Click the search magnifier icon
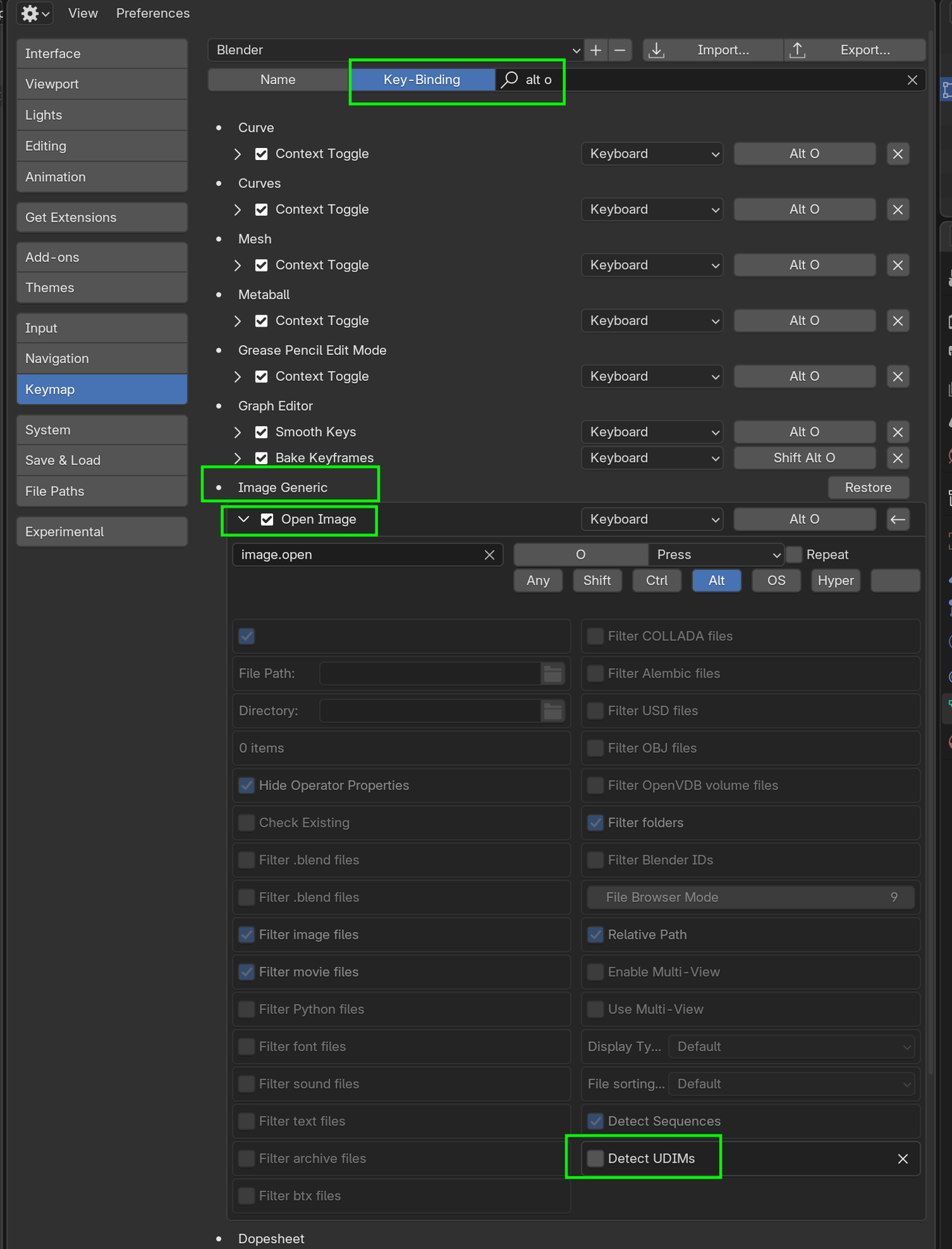 [x=509, y=80]
